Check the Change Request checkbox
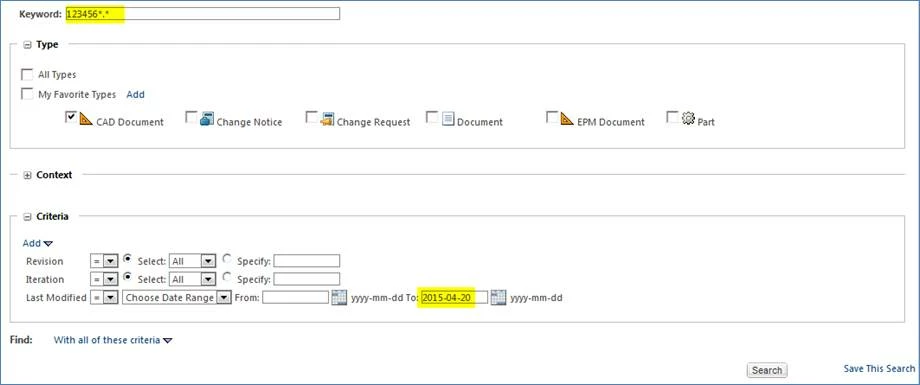Image resolution: width=920 pixels, height=385 pixels. [312, 117]
